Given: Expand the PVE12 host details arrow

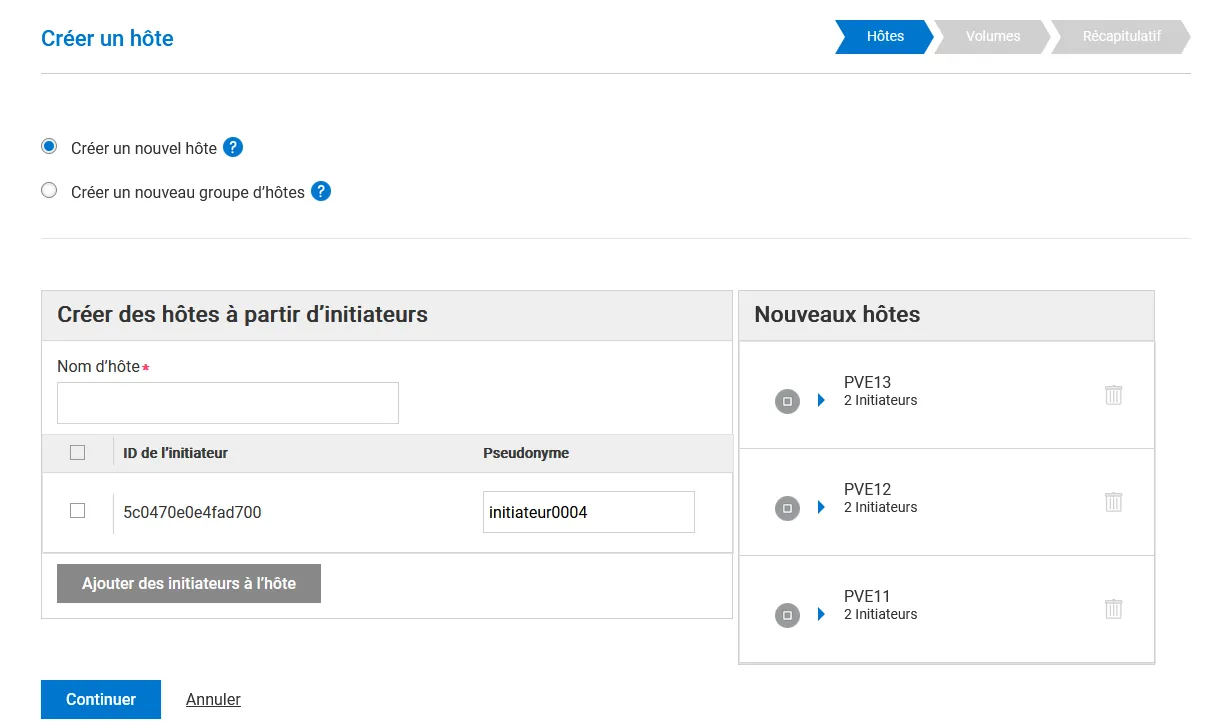Looking at the screenshot, I should (x=821, y=507).
